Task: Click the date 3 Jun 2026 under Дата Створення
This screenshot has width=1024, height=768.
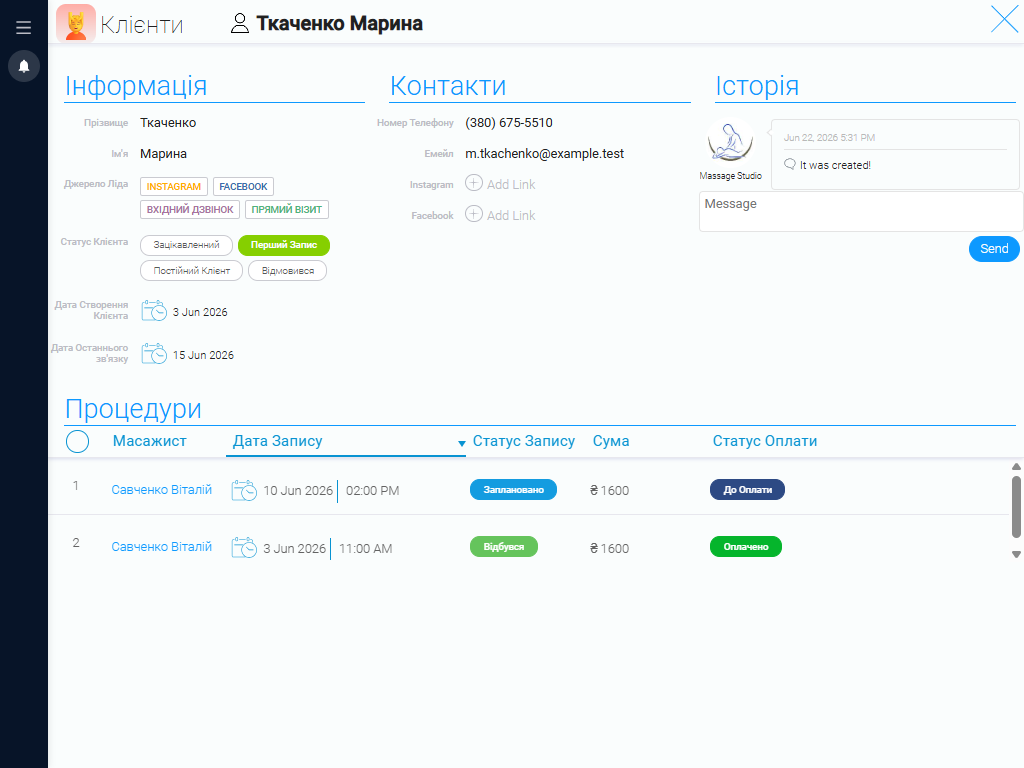Action: 200,312
